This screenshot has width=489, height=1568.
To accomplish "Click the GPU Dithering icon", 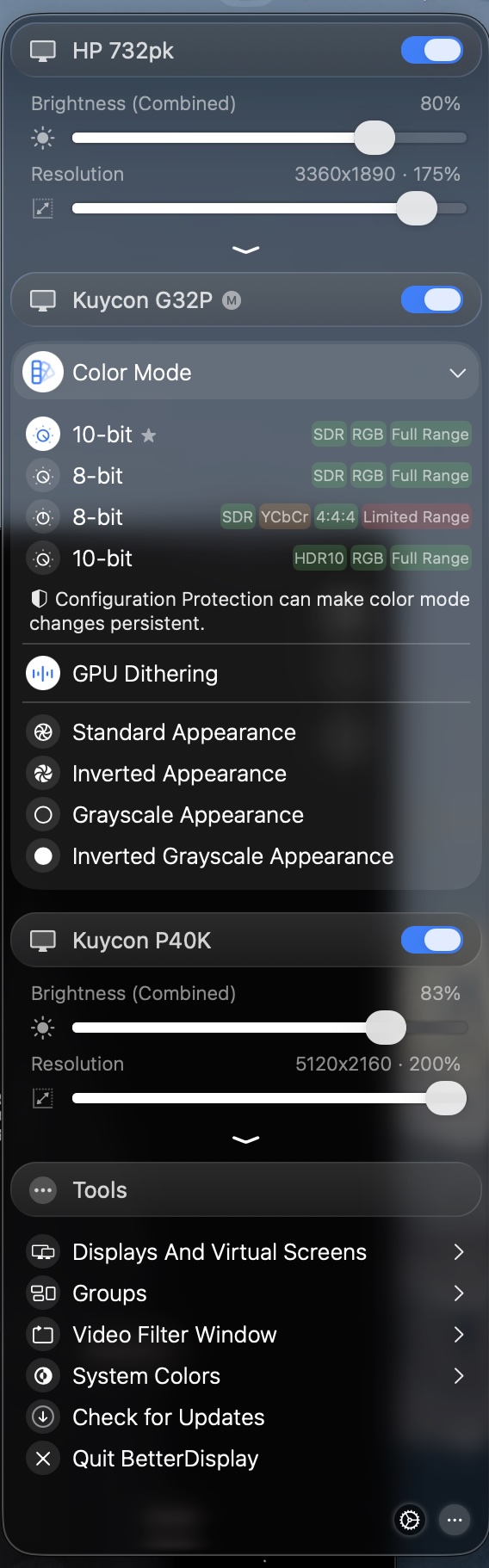I will coord(43,674).
